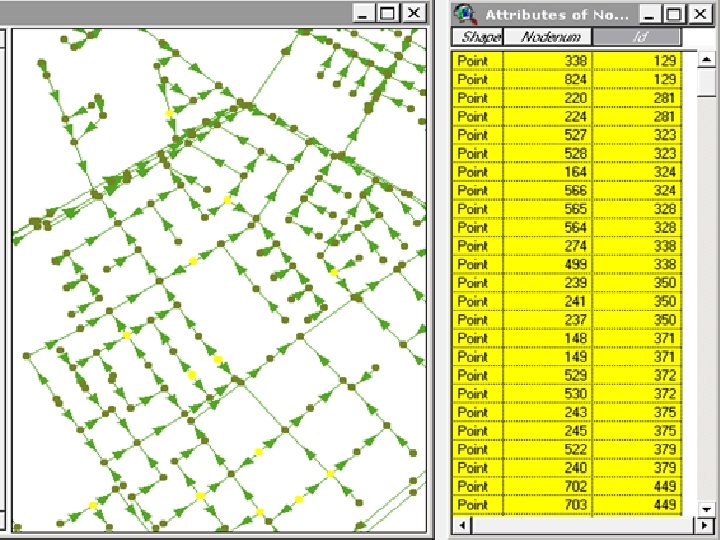Select Nodenum cell 164

pos(548,172)
